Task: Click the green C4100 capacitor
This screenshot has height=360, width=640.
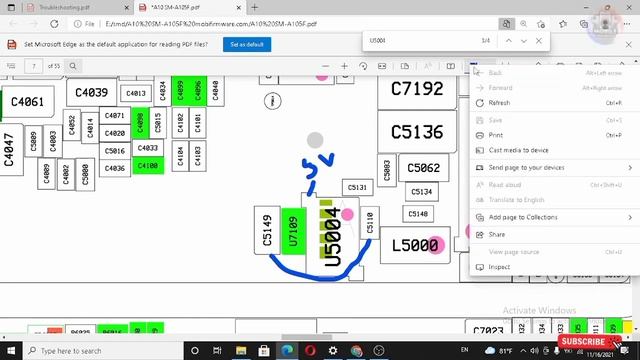Action: [x=148, y=166]
